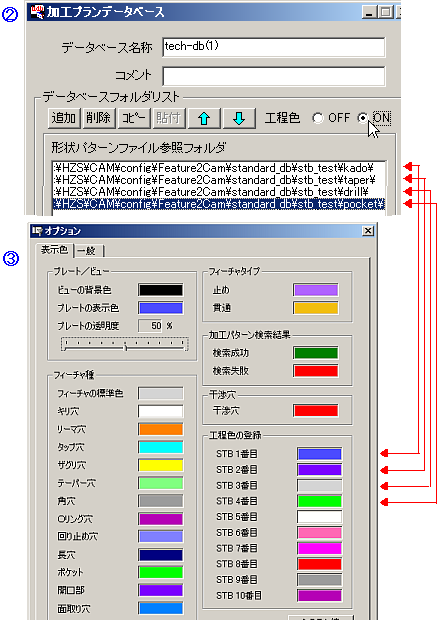Open フィーチャの標準色 color swatch
Image resolution: width=444 pixels, height=620 pixels.
tap(161, 393)
